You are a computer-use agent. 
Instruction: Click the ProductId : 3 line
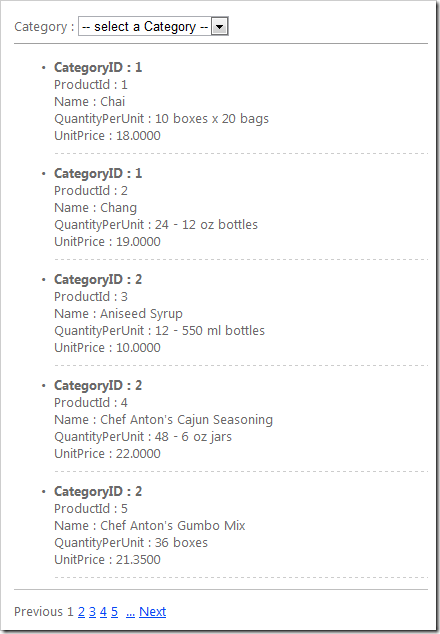pyautogui.click(x=91, y=297)
